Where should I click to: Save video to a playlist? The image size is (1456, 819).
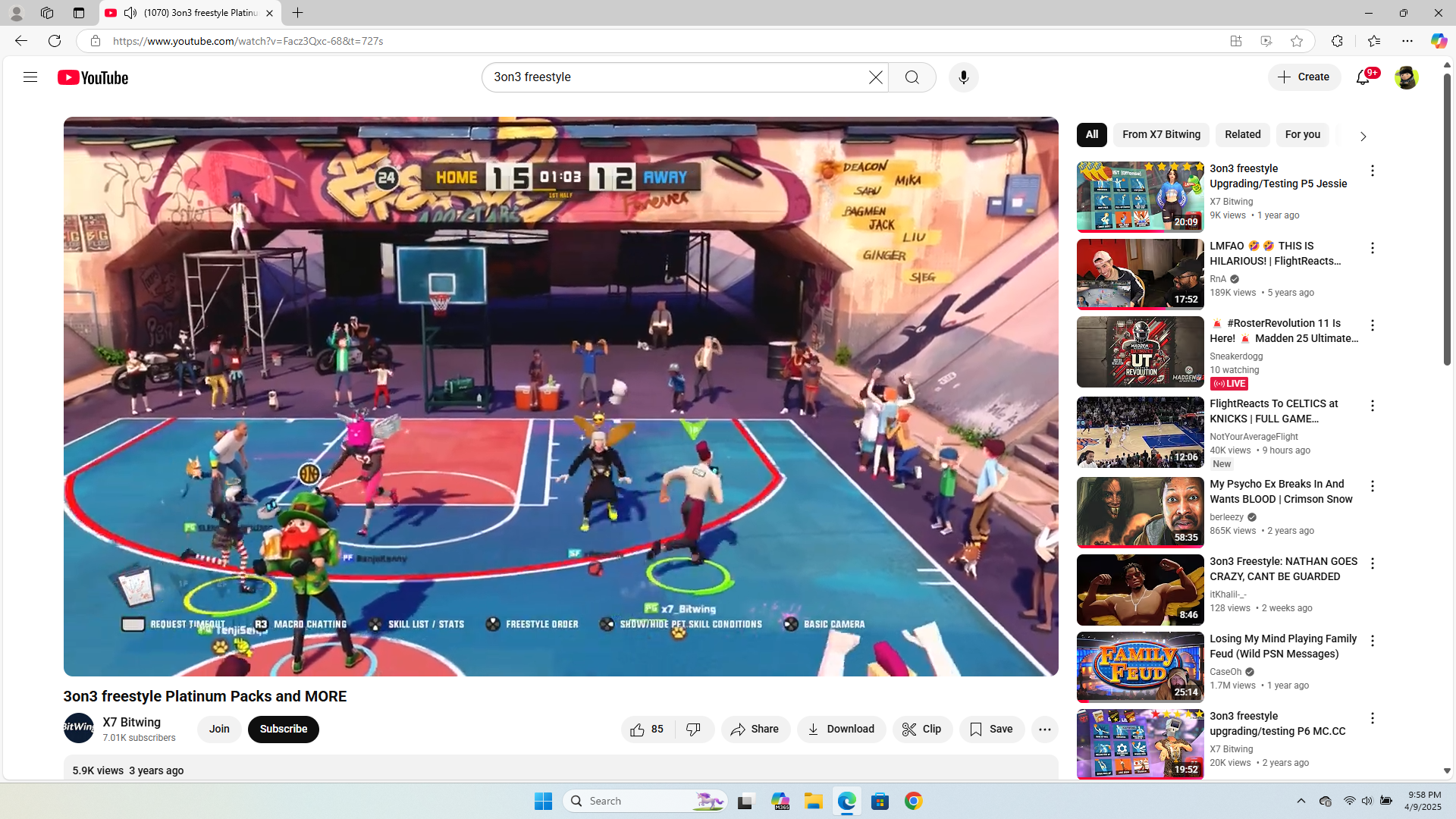[992, 729]
